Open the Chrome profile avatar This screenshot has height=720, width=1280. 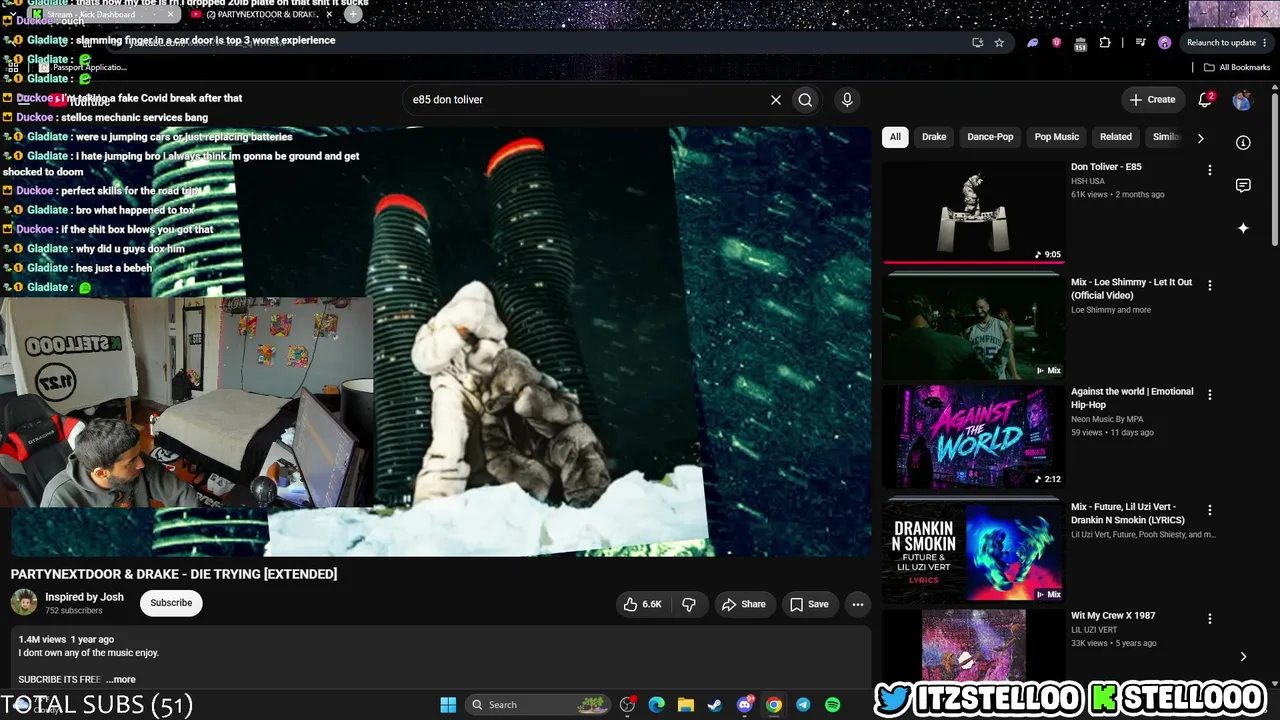(x=1164, y=43)
